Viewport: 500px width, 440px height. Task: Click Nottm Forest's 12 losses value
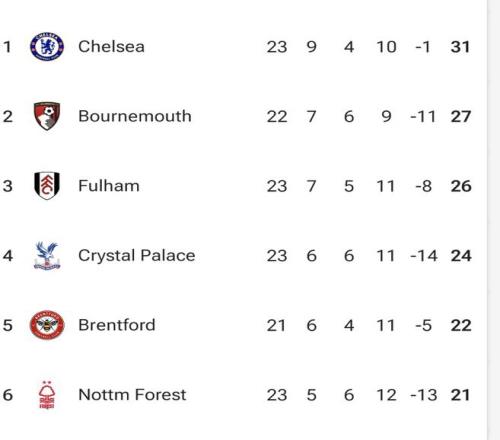(x=386, y=395)
